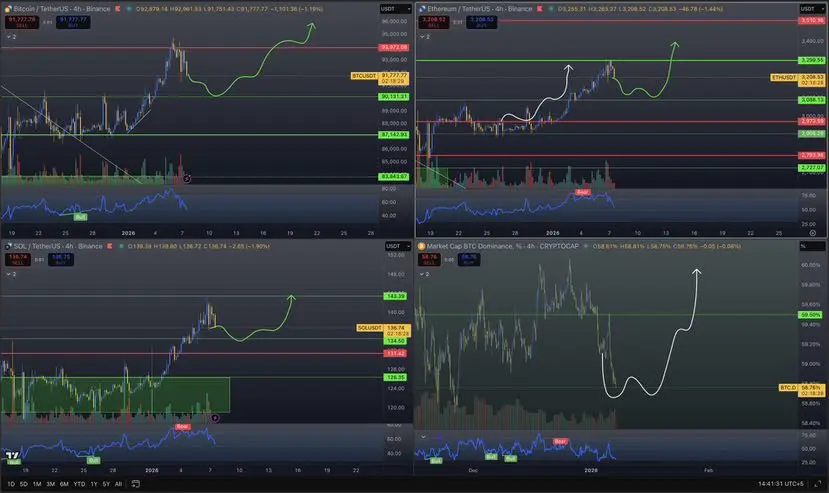Click the ETHUSDT price label on Ethereum axis

click(x=784, y=78)
